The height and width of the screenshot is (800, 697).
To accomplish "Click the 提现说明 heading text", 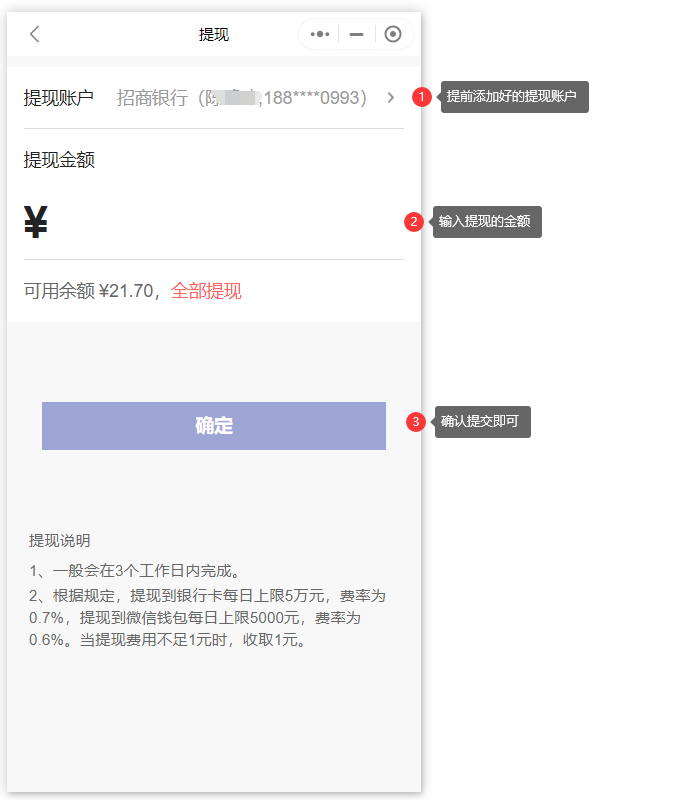I will tap(60, 541).
